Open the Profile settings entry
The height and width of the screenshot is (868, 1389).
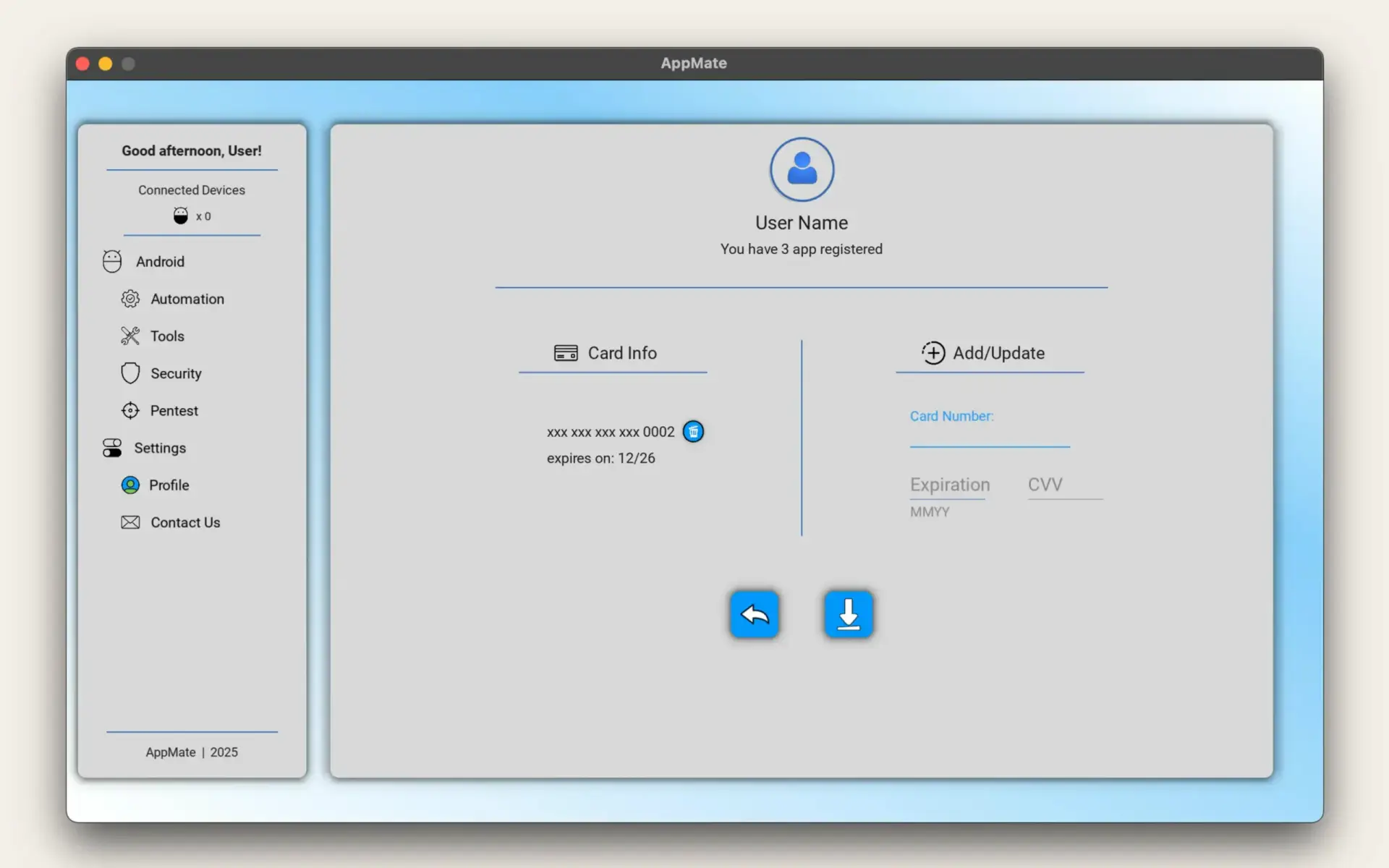[x=169, y=485]
